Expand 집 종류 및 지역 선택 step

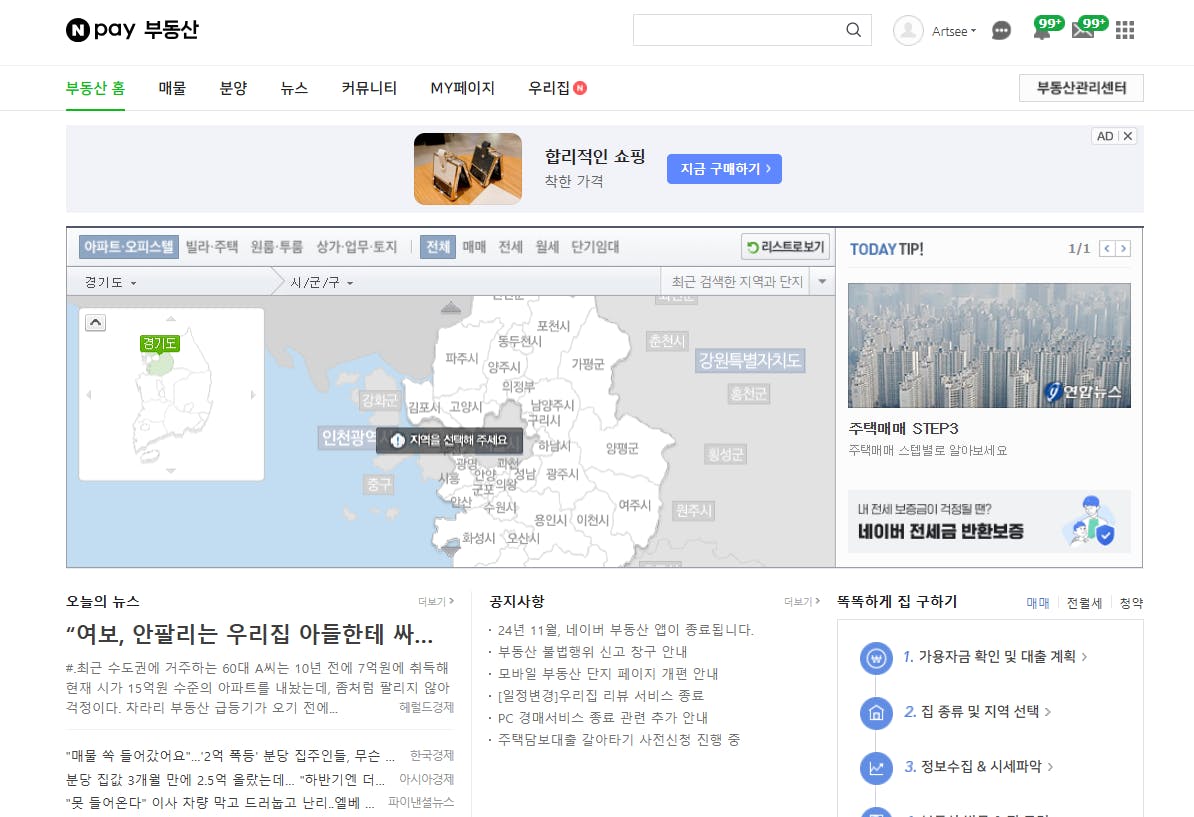978,711
